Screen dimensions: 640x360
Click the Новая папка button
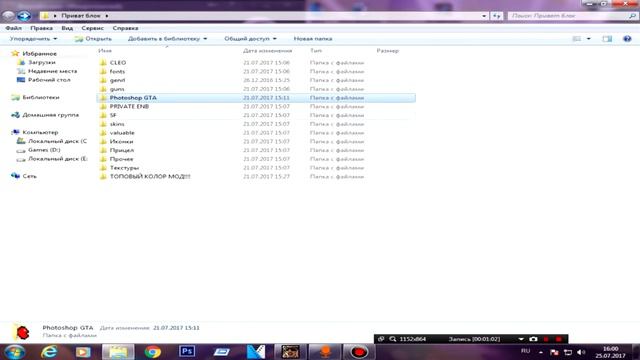coord(313,39)
